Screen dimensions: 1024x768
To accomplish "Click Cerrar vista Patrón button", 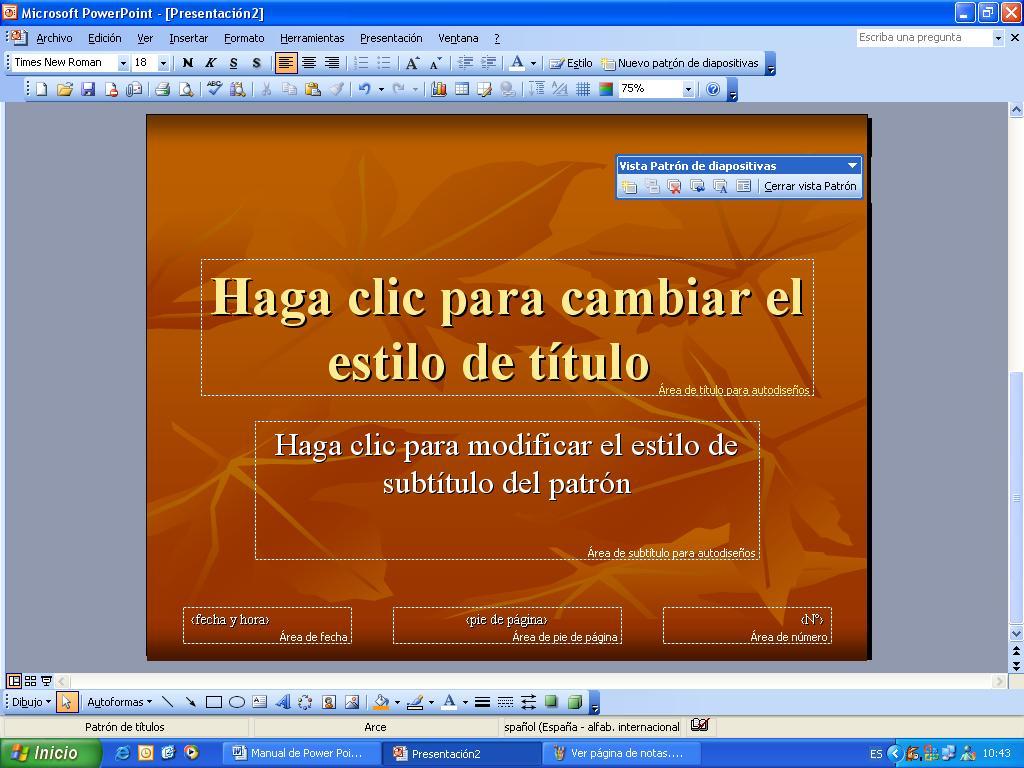I will click(x=810, y=186).
